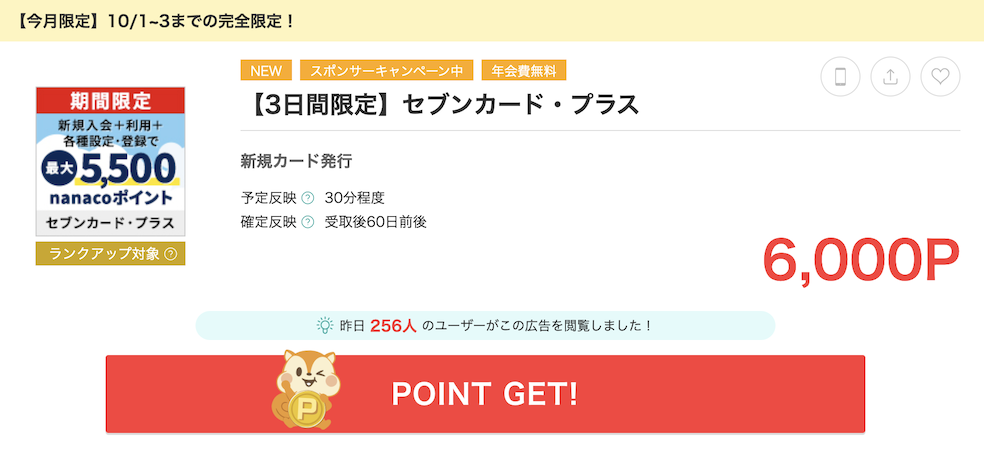984x457 pixels.
Task: Select the 年会費無料 tag
Action: [524, 71]
